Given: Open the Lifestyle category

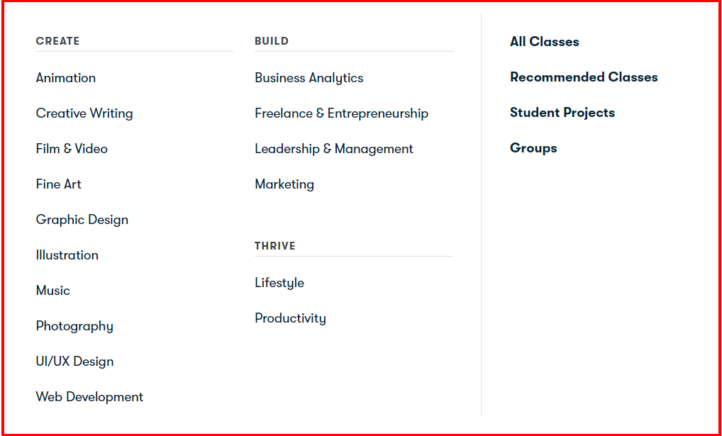Looking at the screenshot, I should pyautogui.click(x=279, y=283).
